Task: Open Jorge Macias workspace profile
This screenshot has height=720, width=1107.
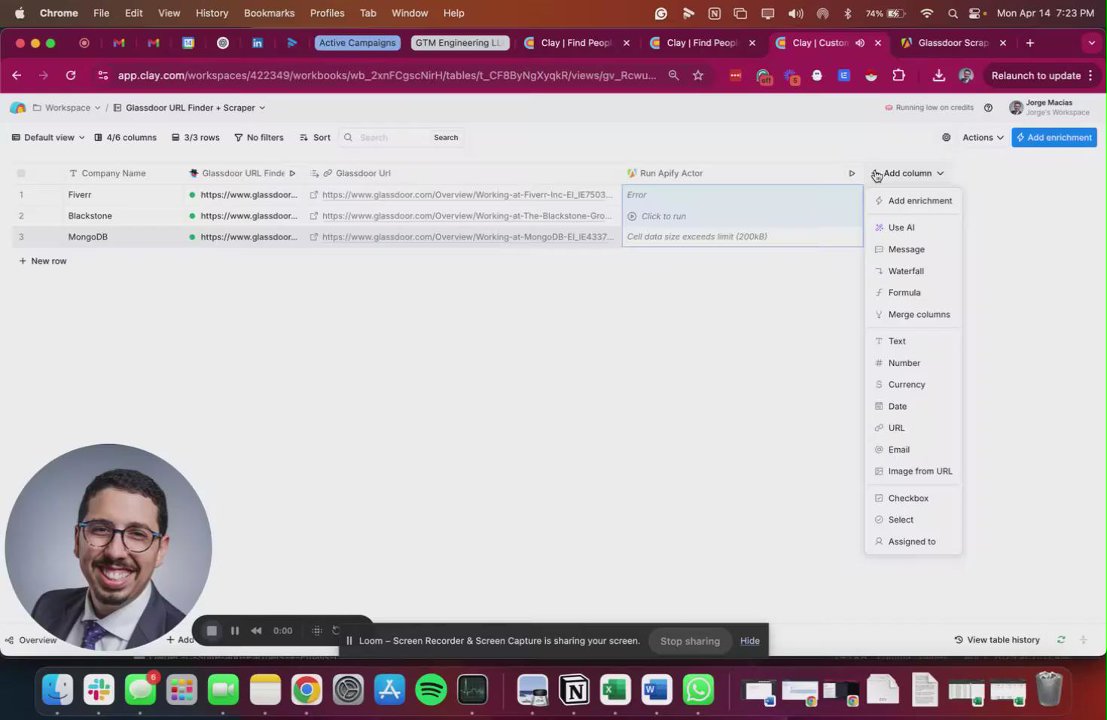Action: [1049, 107]
